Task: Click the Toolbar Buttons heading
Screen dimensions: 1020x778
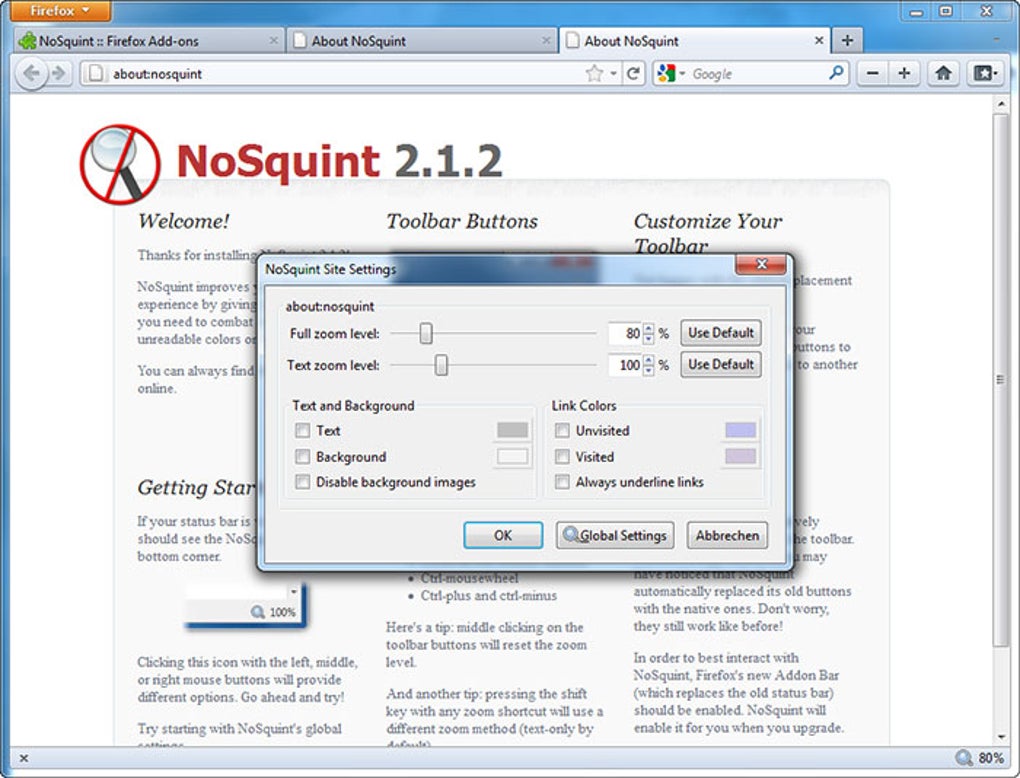Action: pos(462,221)
